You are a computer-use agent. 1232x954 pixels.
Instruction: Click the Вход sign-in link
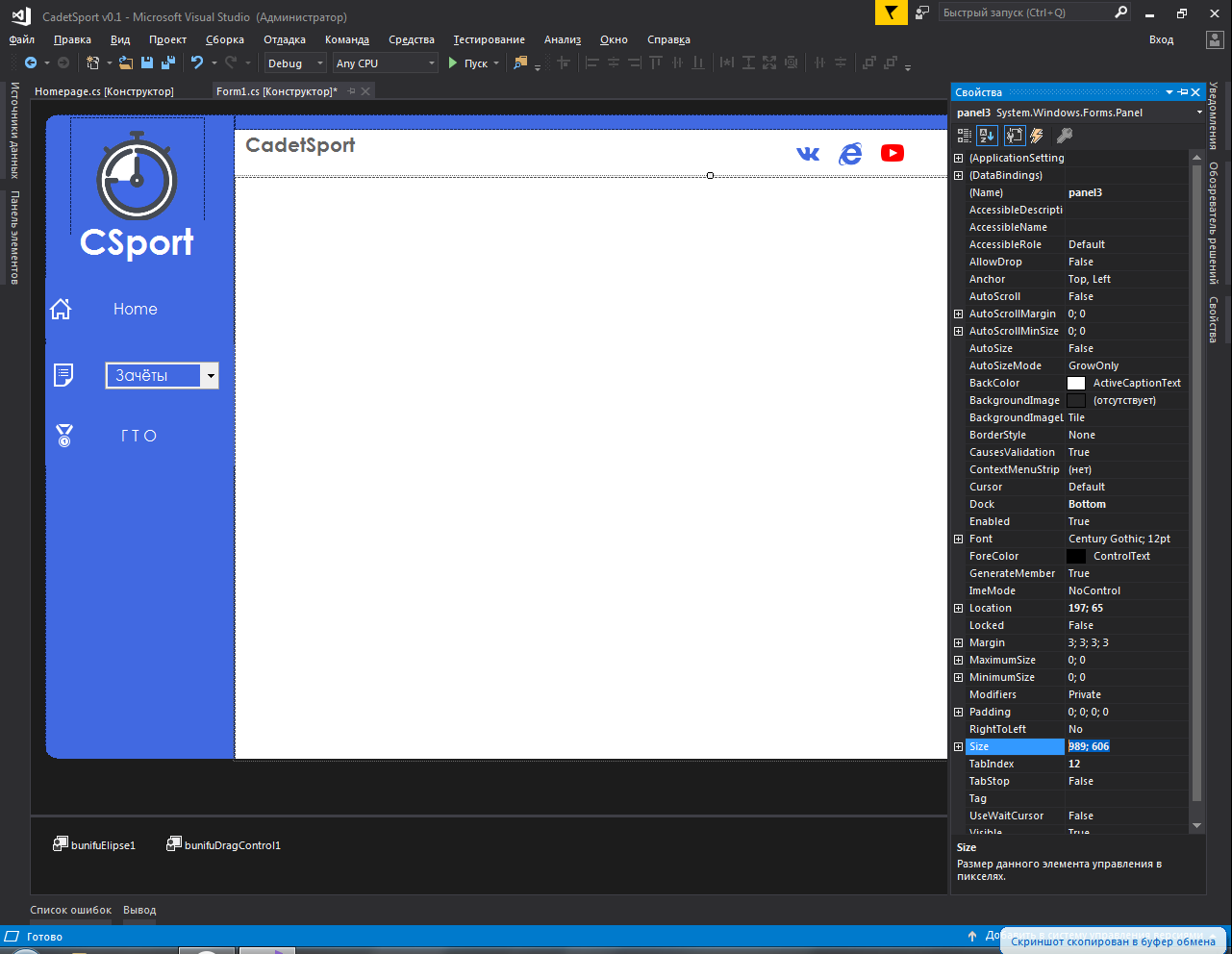1161,39
